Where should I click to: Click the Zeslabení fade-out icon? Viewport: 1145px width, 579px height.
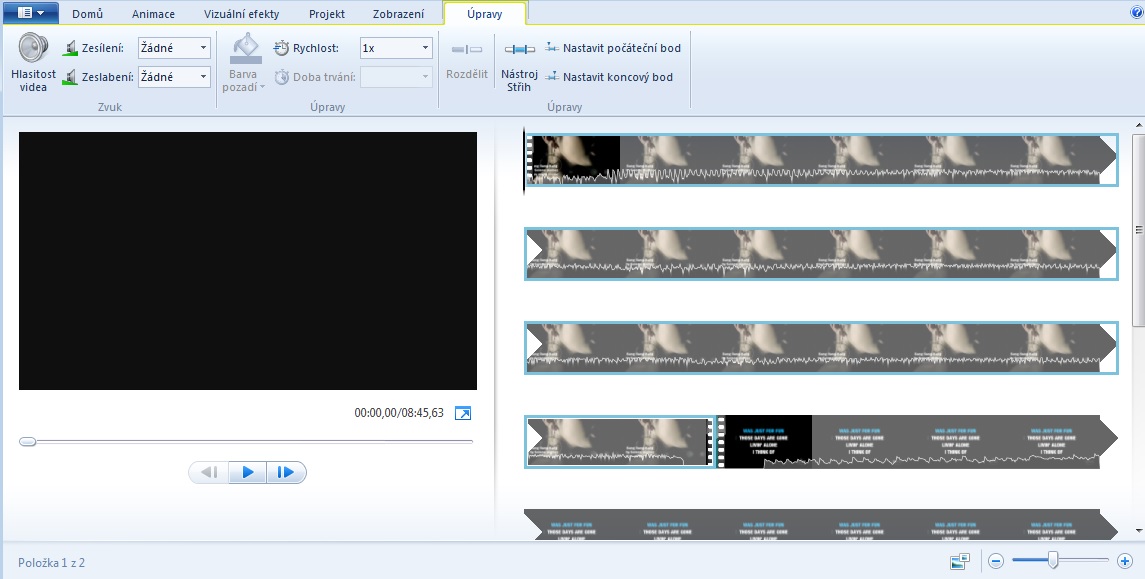point(70,77)
